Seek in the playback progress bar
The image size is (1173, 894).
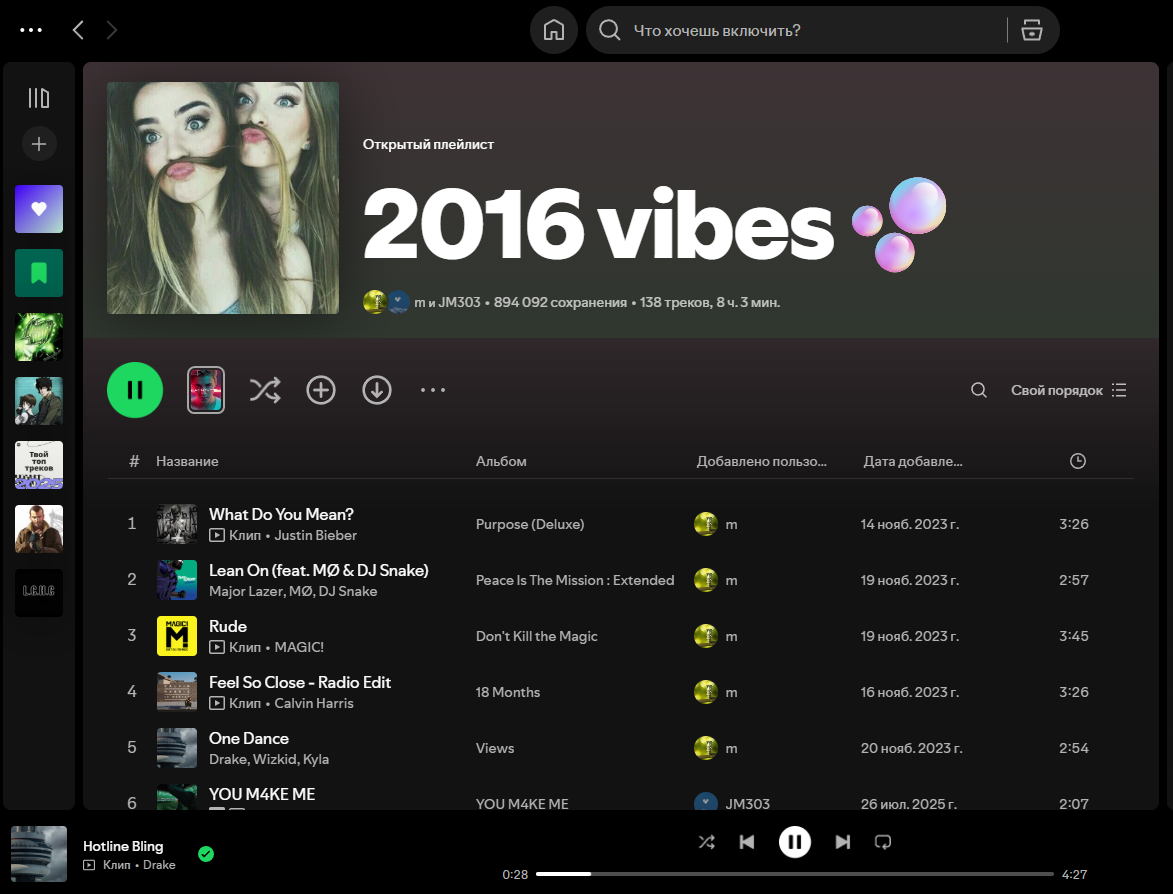coord(794,874)
